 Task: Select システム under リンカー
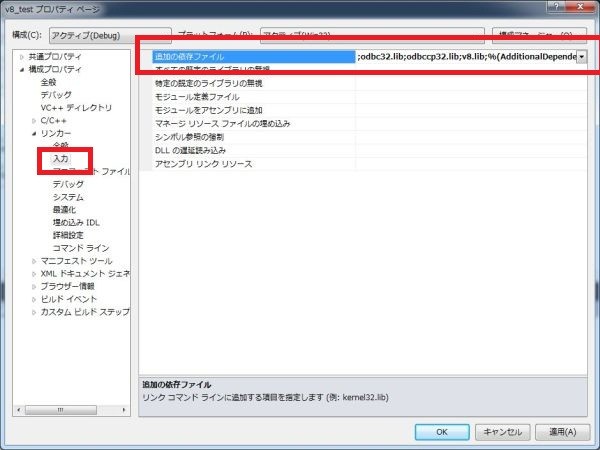coord(68,197)
